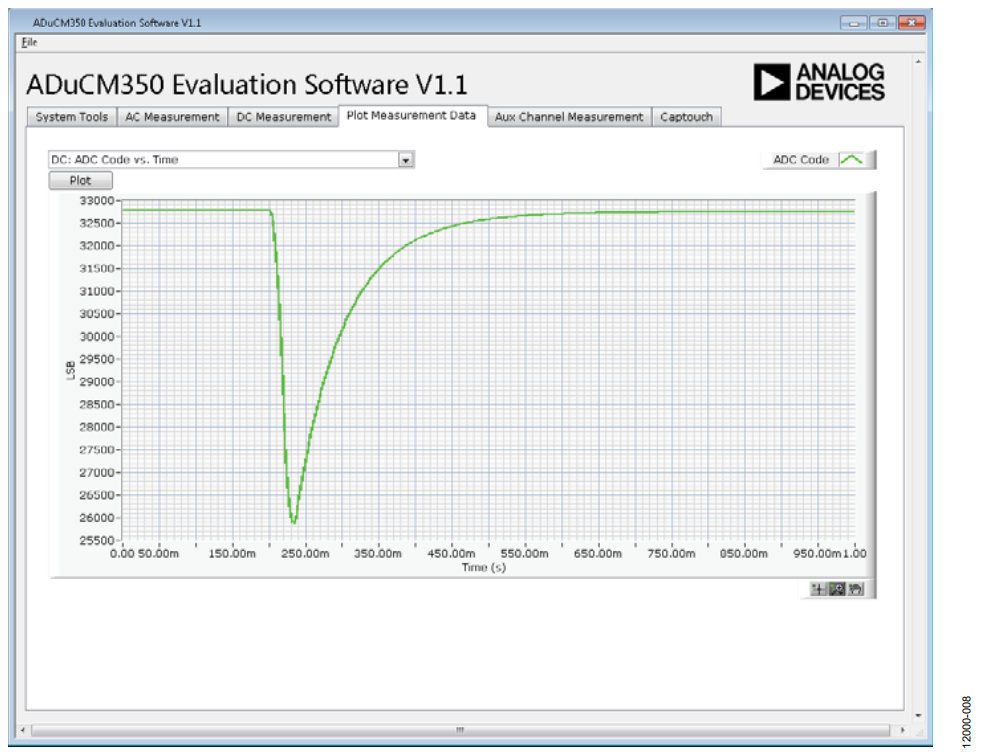982x755 pixels.
Task: Select the graph cursor crosshair tool
Action: pos(818,589)
